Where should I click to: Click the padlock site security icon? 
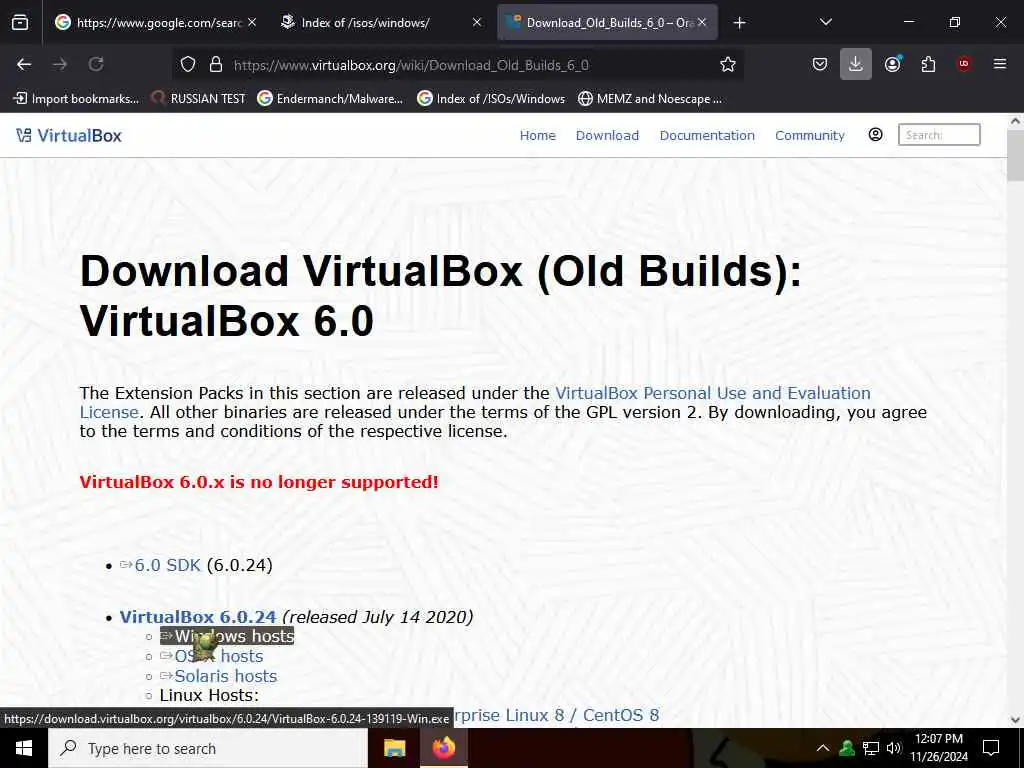(x=216, y=64)
